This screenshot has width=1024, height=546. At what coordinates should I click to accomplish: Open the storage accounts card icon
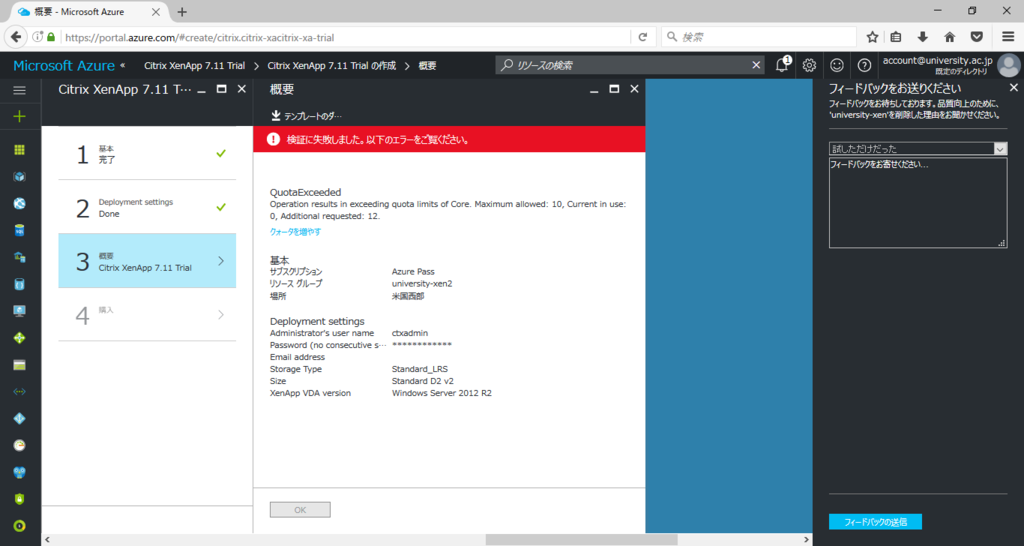(x=20, y=365)
